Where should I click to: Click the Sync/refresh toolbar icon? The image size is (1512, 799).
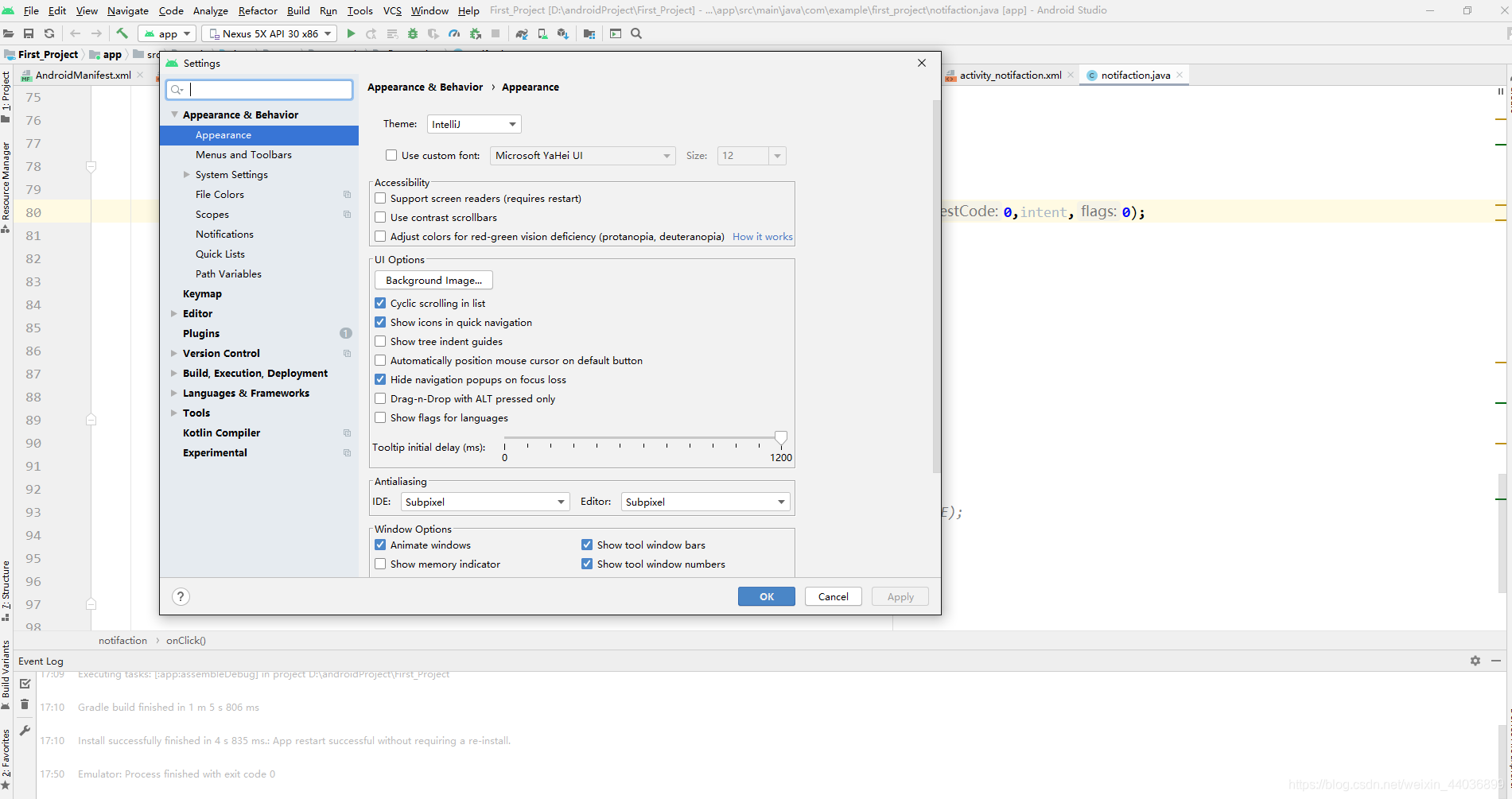49,33
